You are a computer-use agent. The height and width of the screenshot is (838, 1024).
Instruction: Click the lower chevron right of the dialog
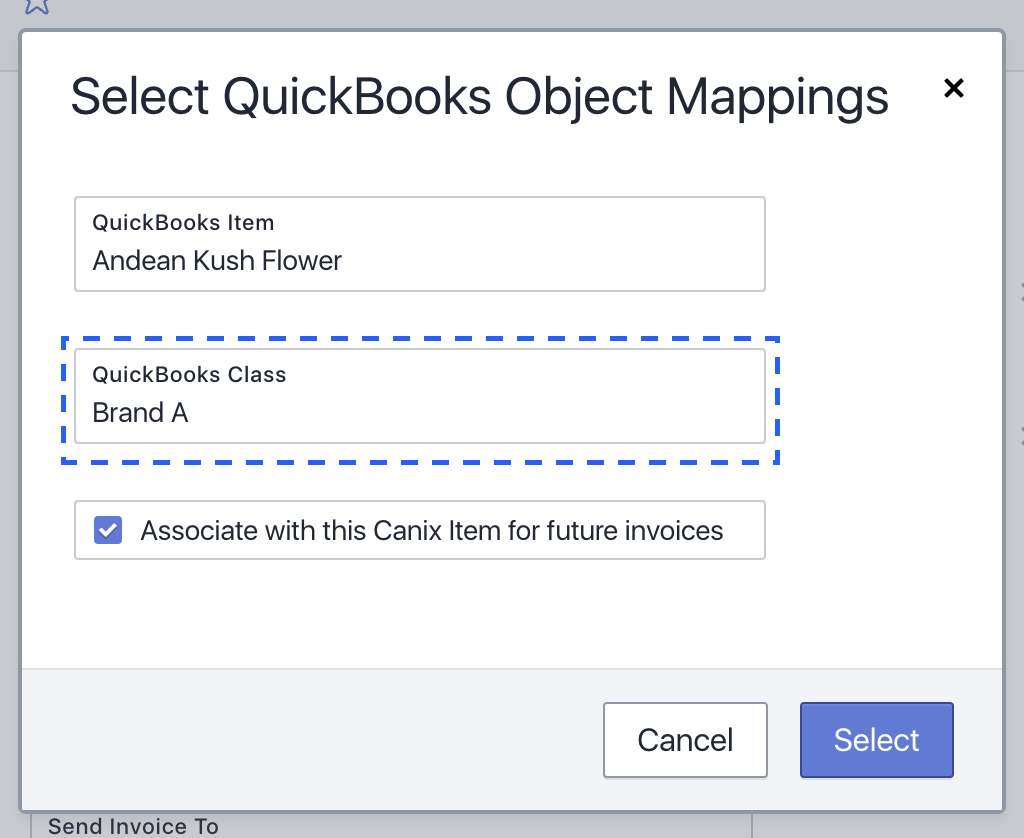(x=1020, y=436)
